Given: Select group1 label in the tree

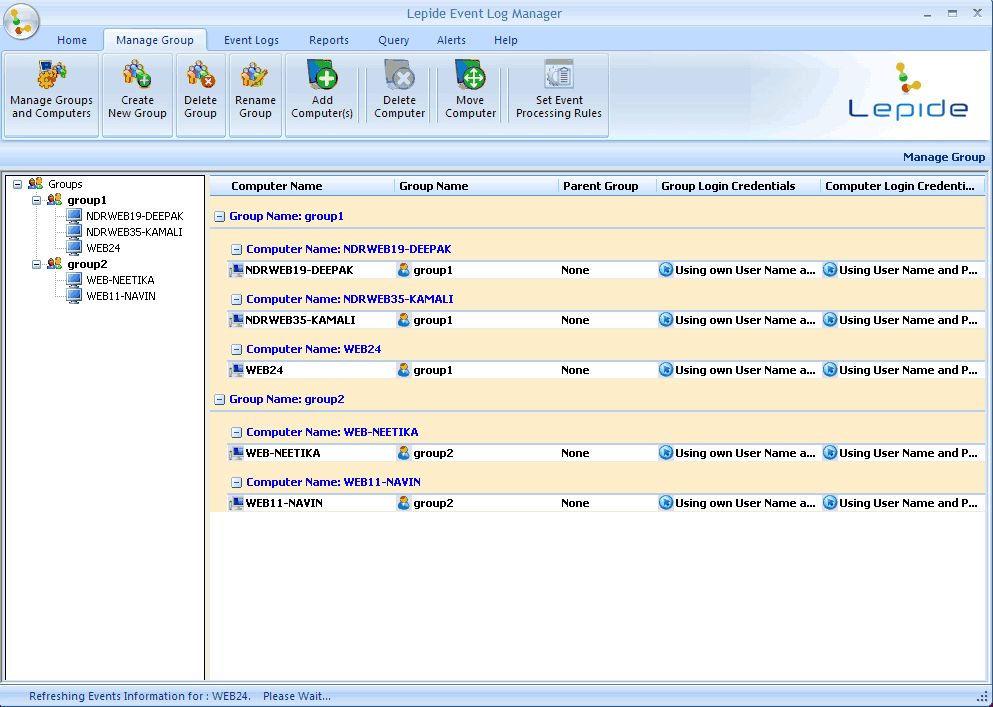Looking at the screenshot, I should (x=87, y=200).
